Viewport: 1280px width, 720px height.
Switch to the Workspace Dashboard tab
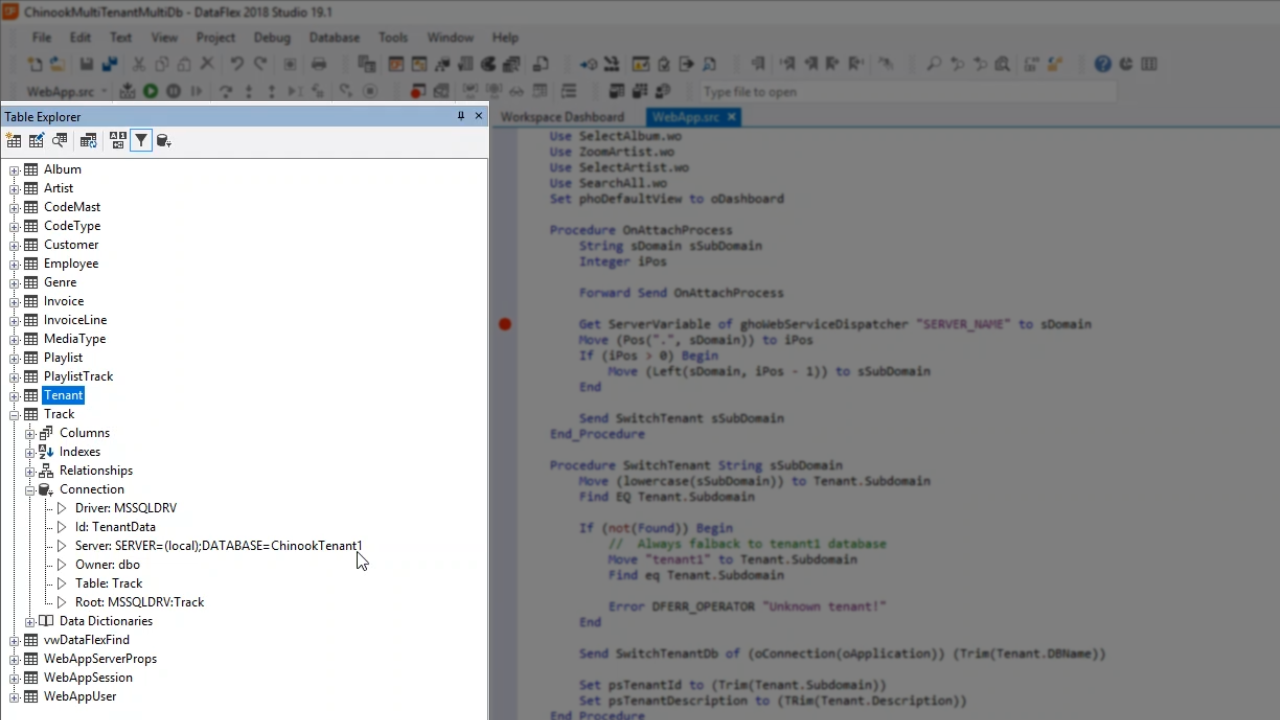[562, 117]
